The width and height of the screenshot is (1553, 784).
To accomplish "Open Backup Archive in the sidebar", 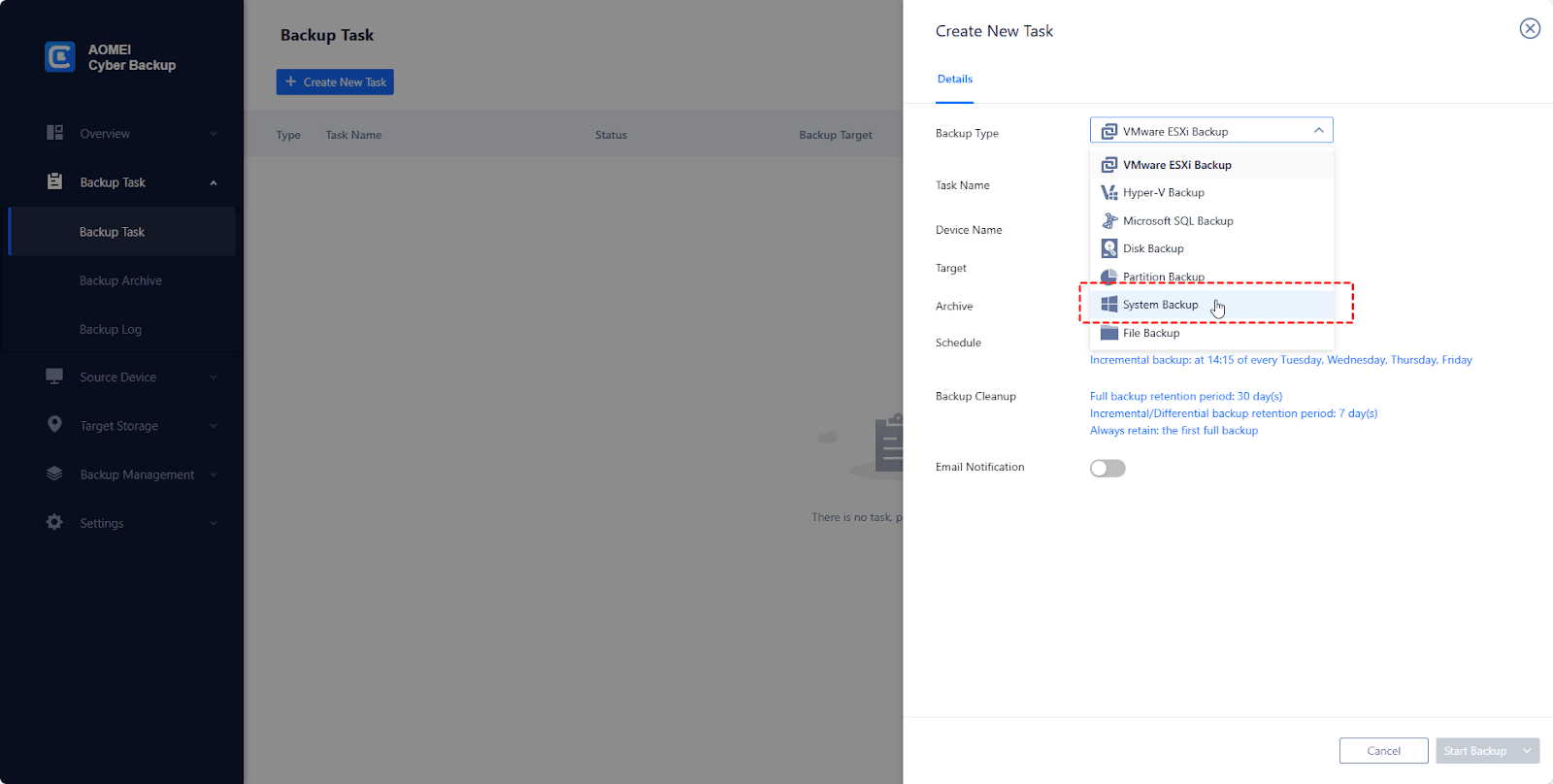I will coord(120,280).
